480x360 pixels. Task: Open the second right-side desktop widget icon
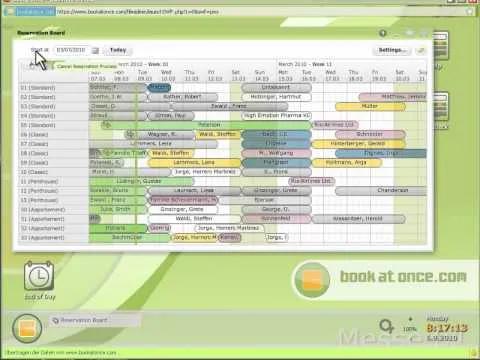point(441,107)
